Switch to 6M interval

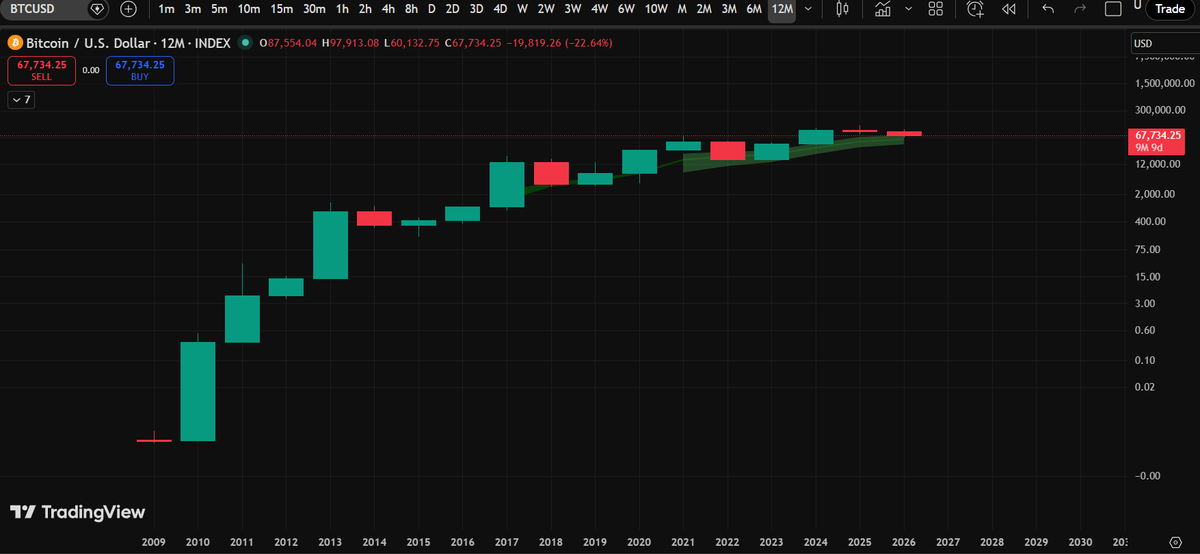pos(754,9)
